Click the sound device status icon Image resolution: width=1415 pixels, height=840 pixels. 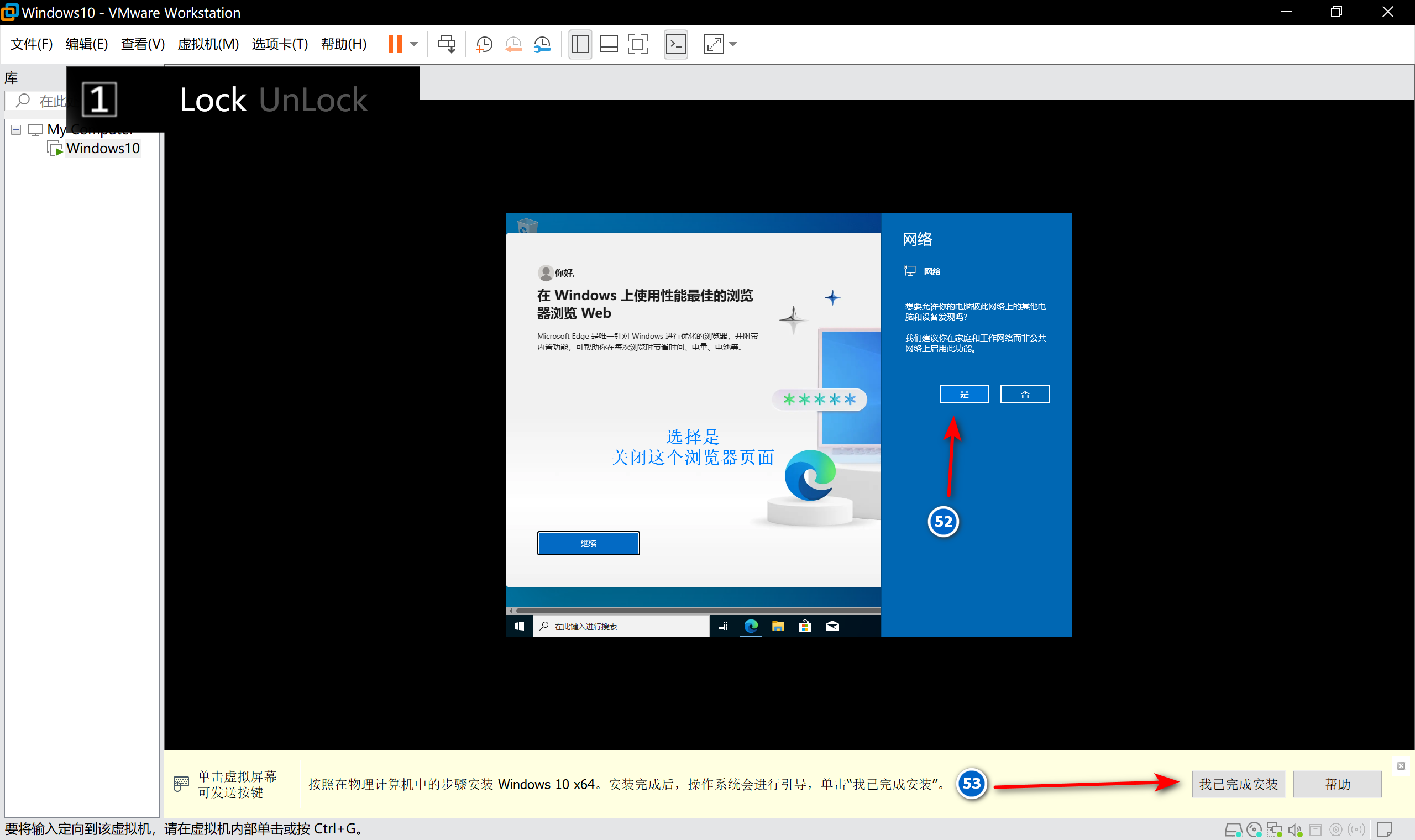pyautogui.click(x=1295, y=830)
